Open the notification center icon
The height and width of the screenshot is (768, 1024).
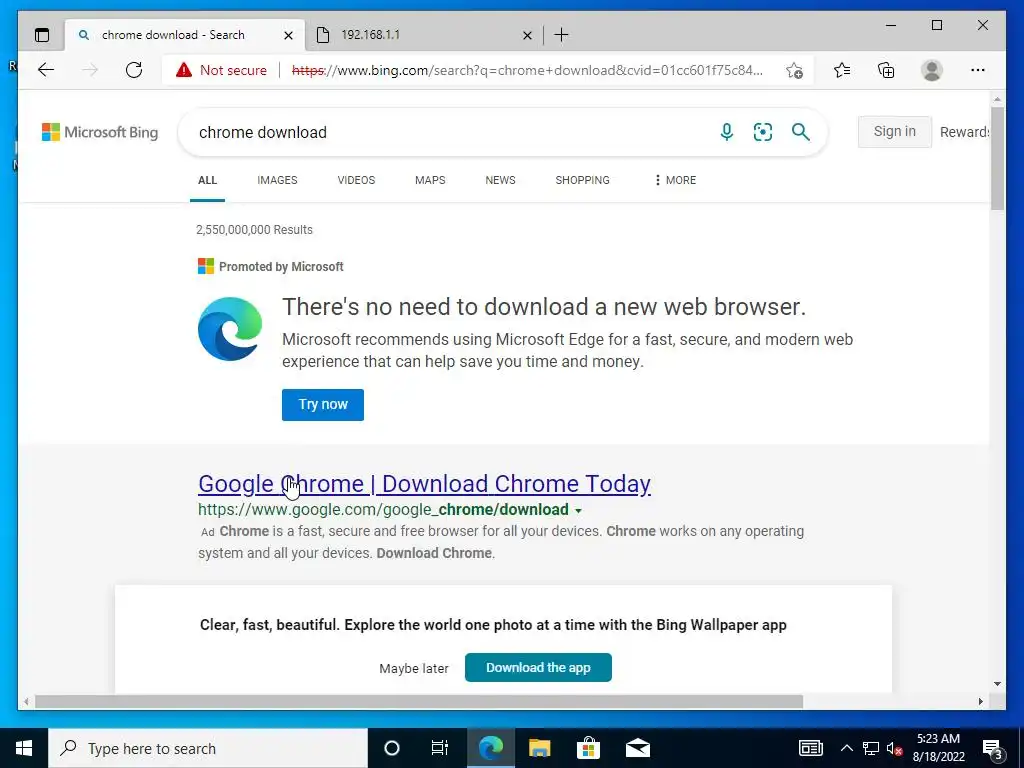coord(993,749)
